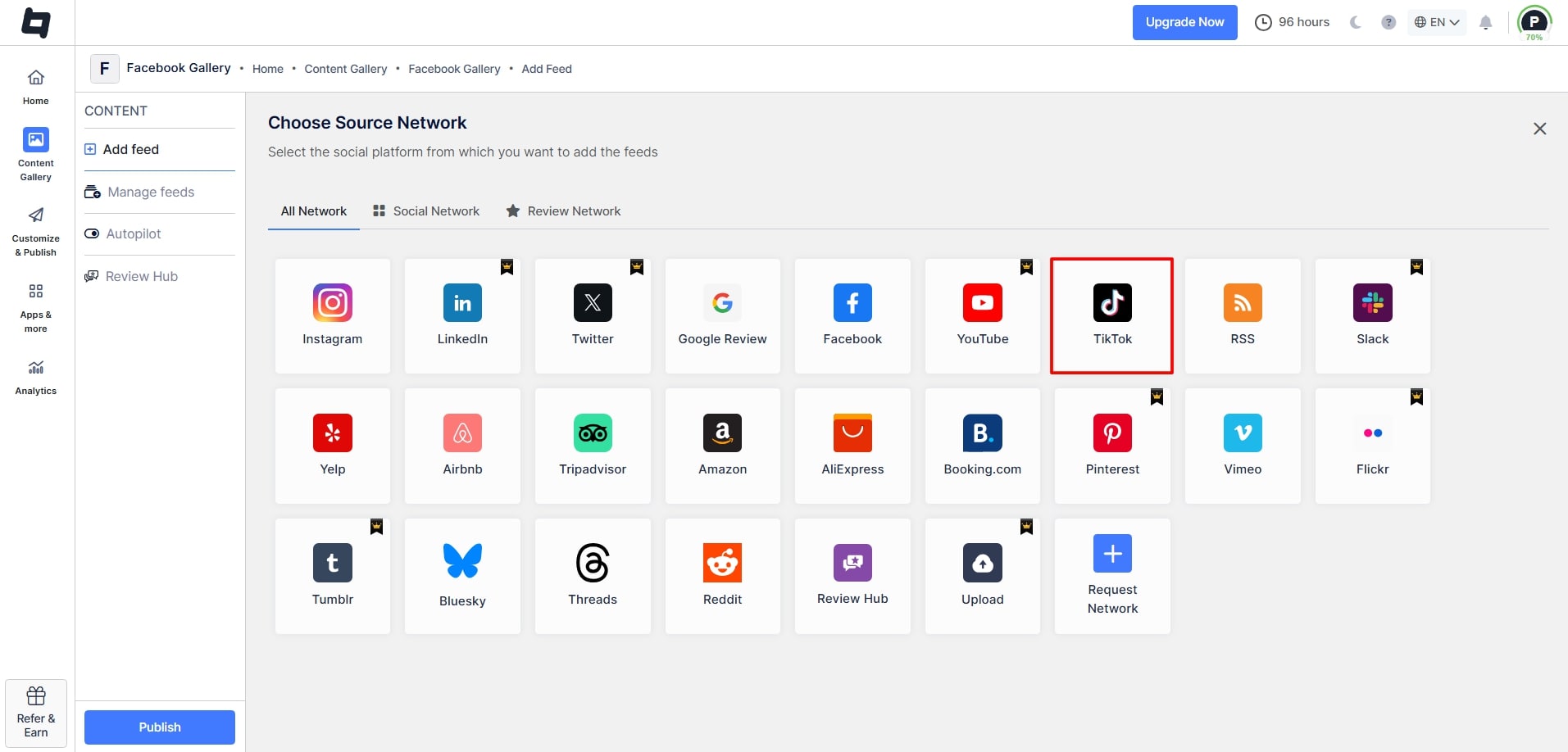The image size is (1568, 752).
Task: Pick the Google Review source
Action: tap(722, 315)
